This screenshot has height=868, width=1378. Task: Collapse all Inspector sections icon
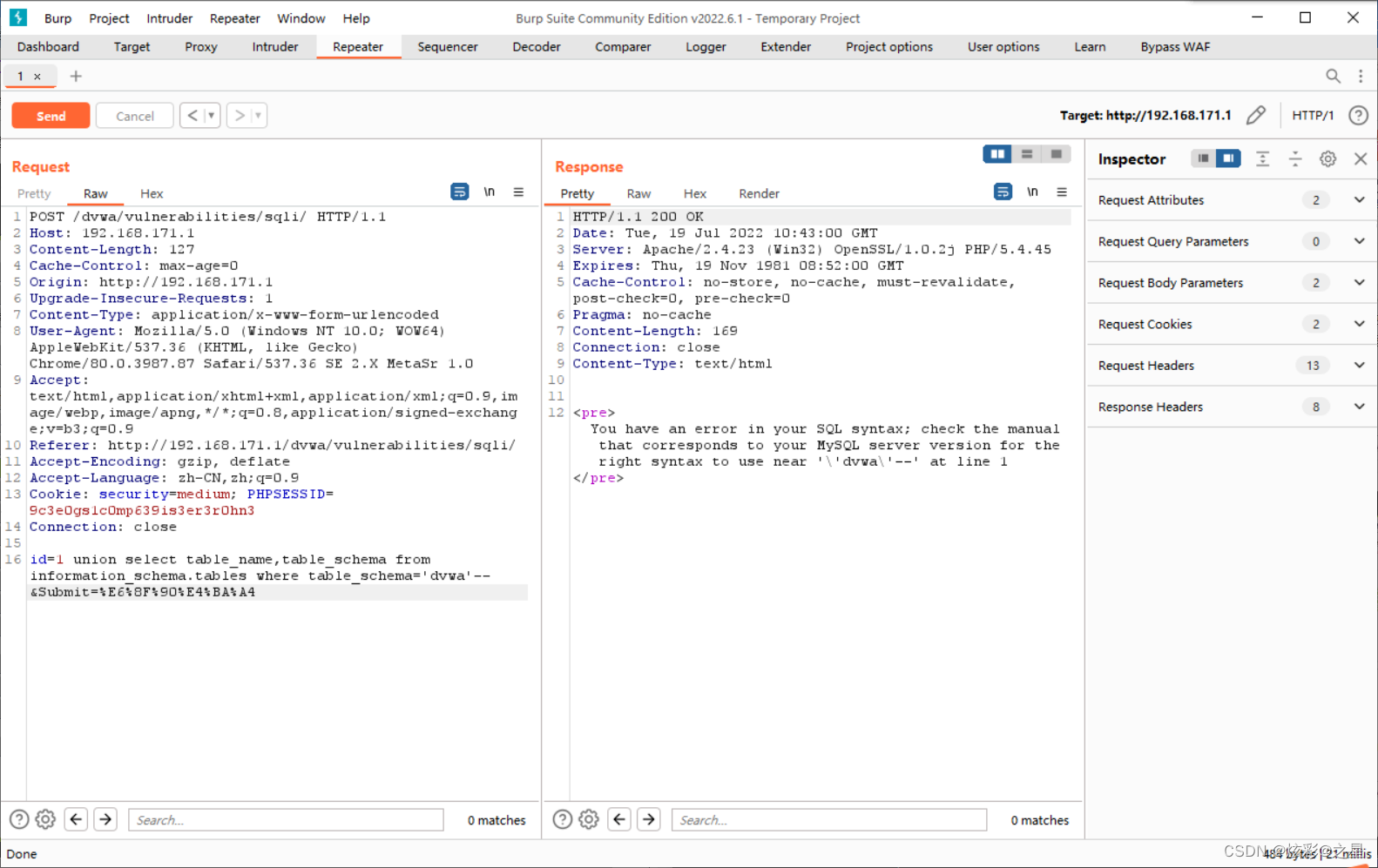tap(1295, 158)
